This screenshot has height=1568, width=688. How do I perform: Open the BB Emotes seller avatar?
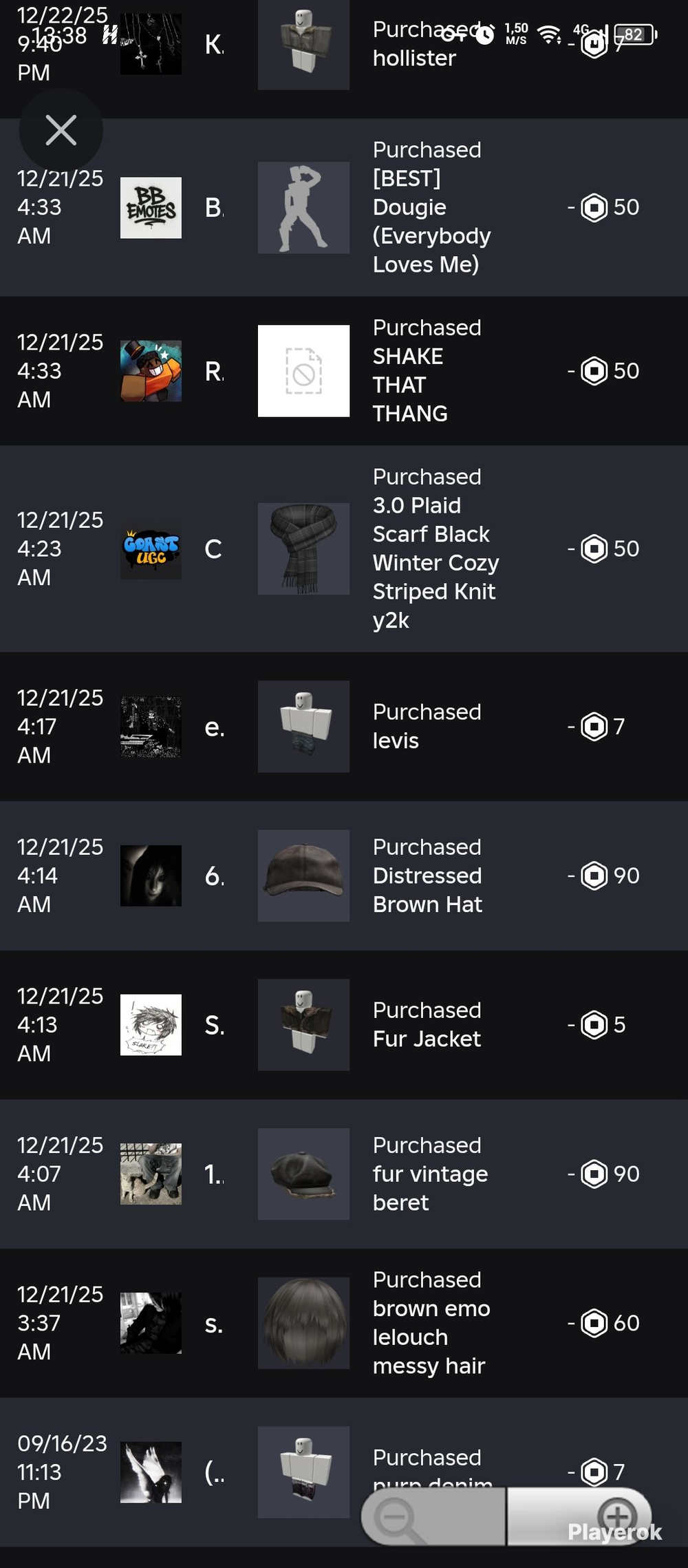(151, 207)
